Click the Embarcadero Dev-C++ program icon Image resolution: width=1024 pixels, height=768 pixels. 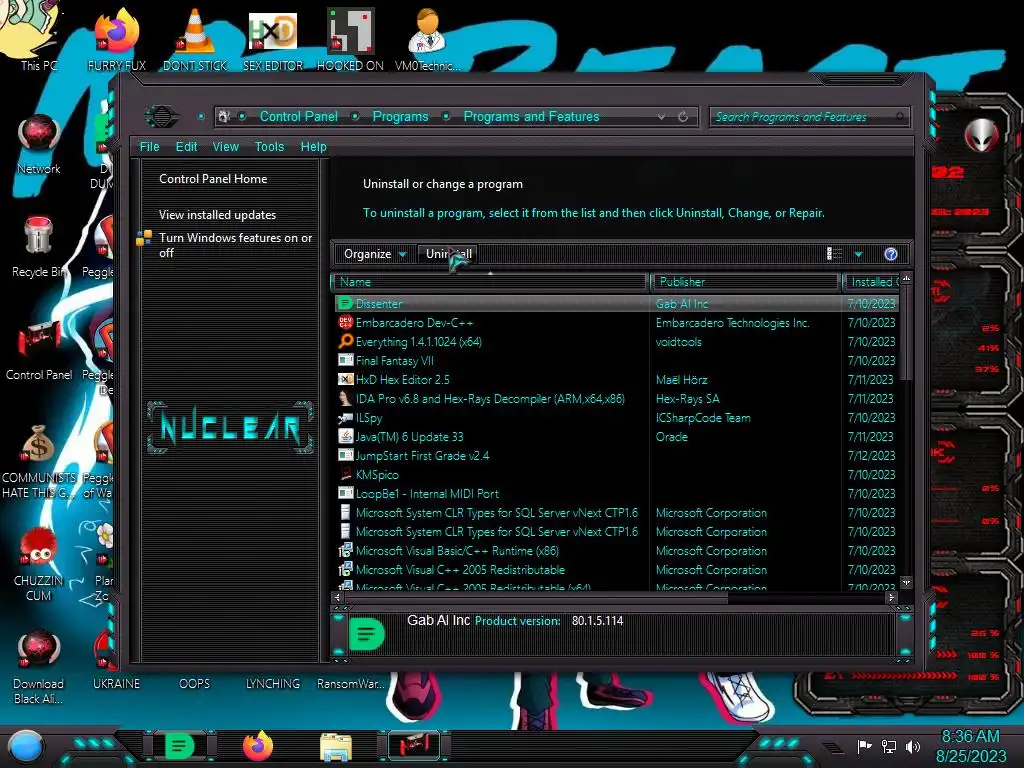pos(345,323)
